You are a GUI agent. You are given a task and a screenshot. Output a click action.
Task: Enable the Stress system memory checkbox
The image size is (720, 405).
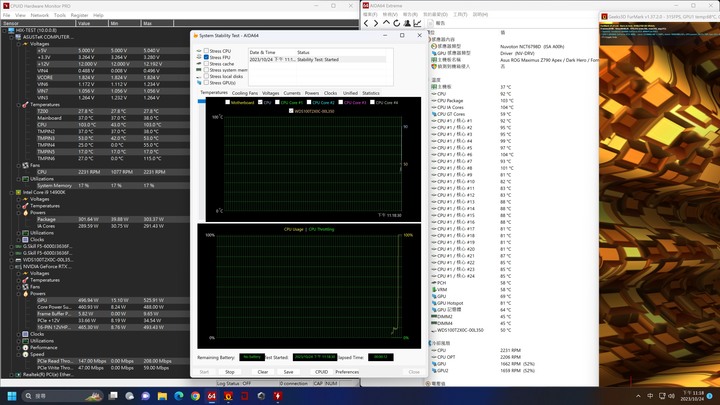point(206,70)
